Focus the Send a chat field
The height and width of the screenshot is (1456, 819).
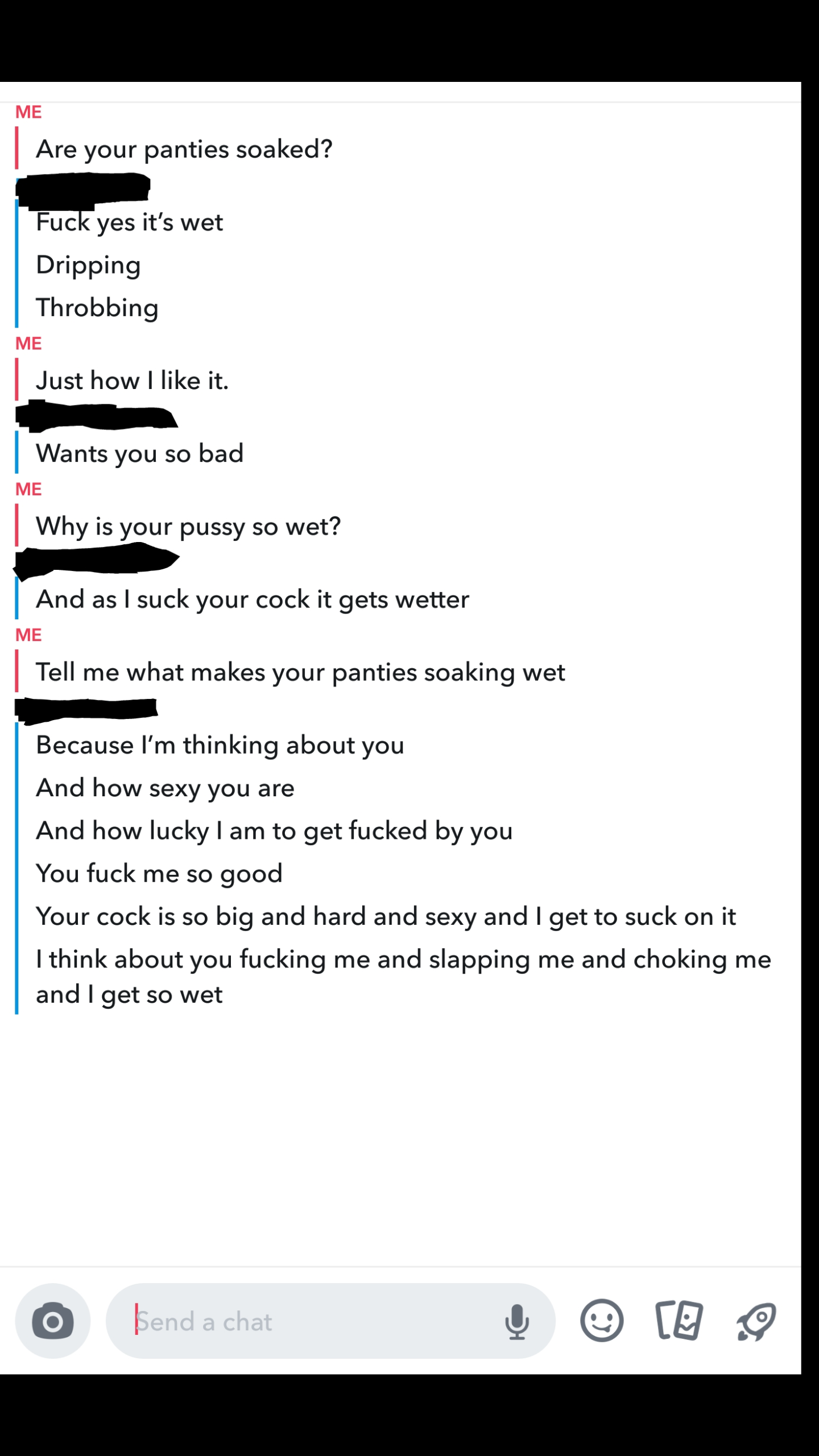point(330,1321)
